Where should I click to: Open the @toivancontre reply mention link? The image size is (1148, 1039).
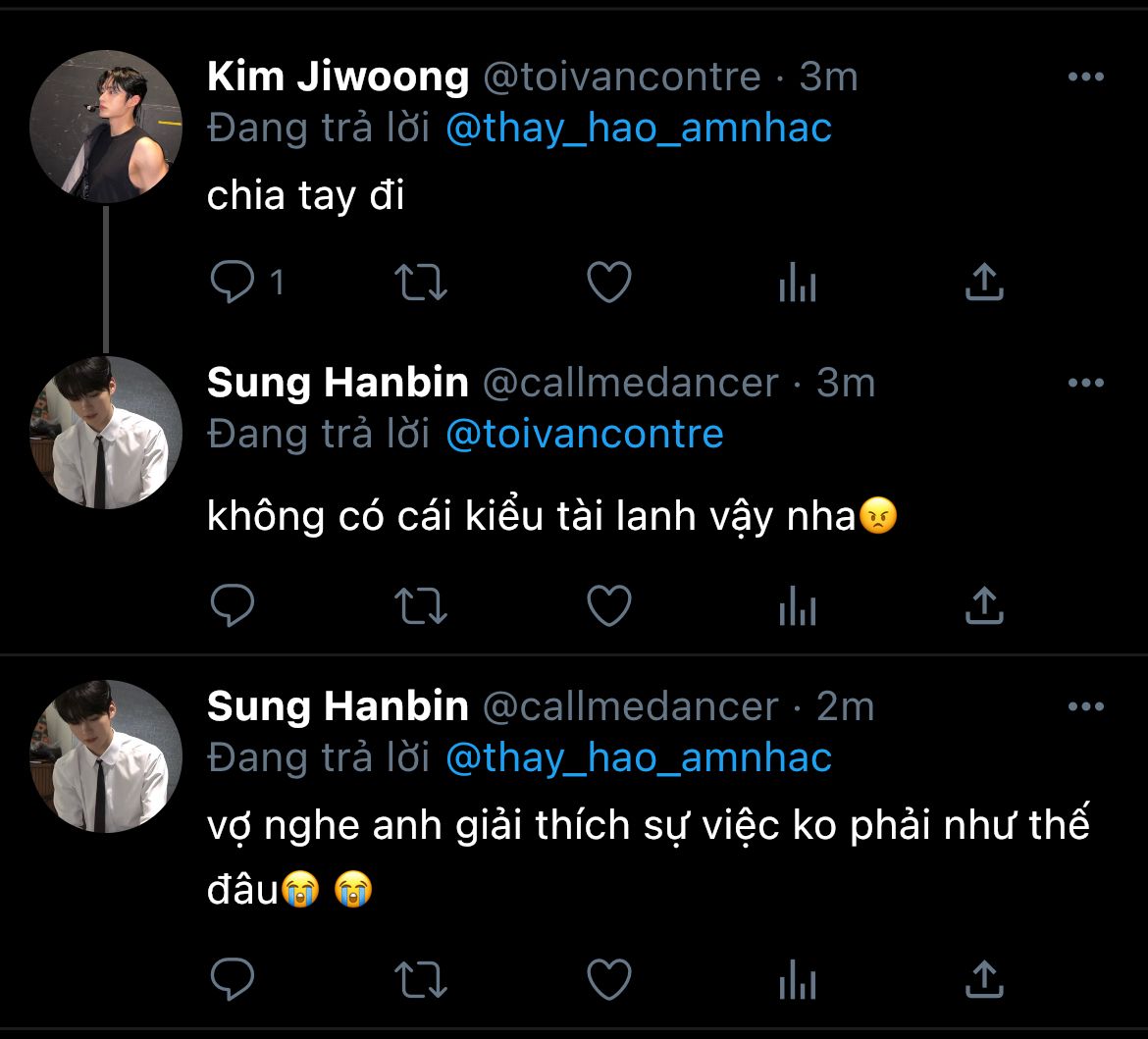[584, 434]
